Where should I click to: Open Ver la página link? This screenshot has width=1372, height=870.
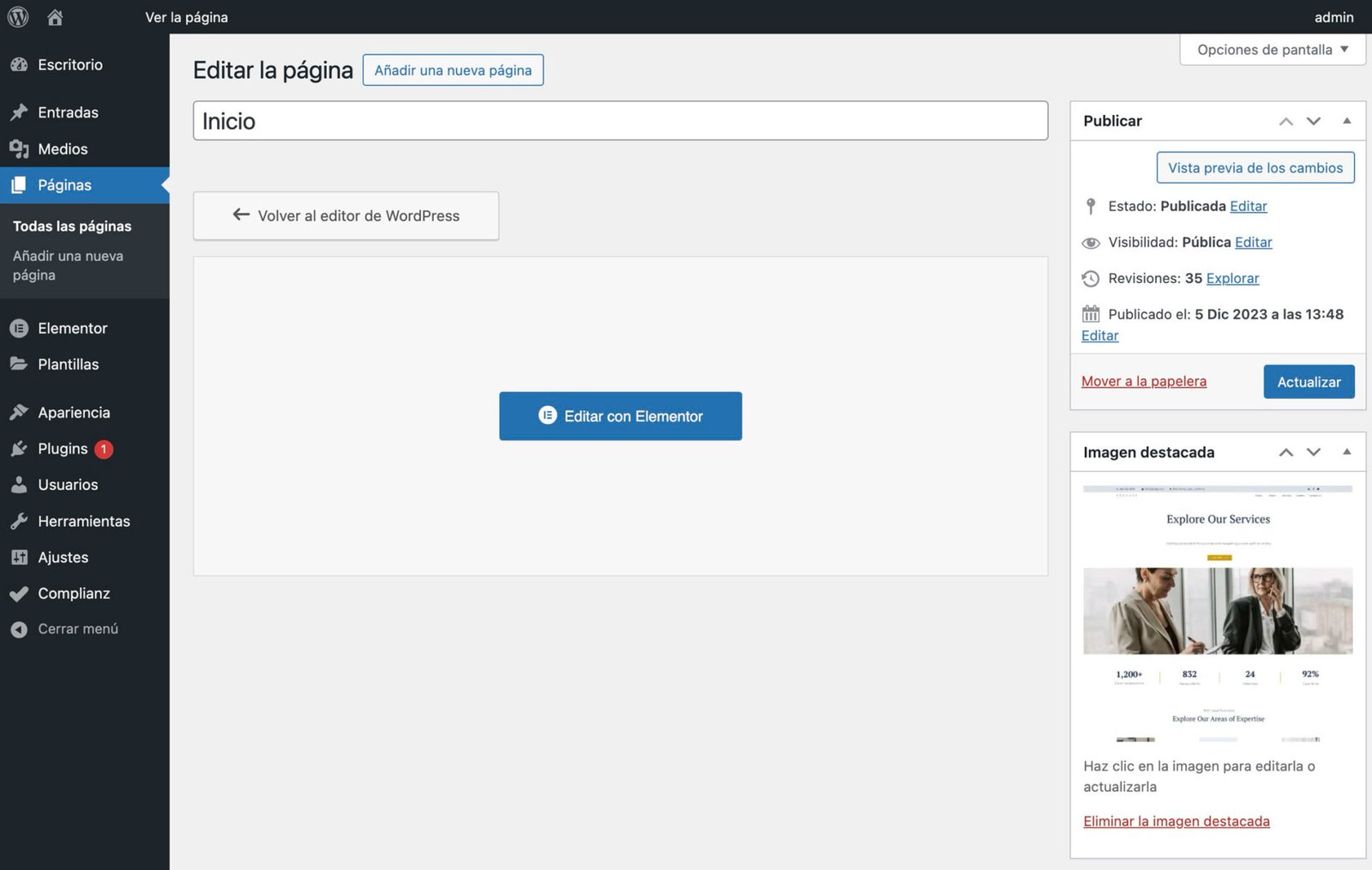[x=186, y=17]
